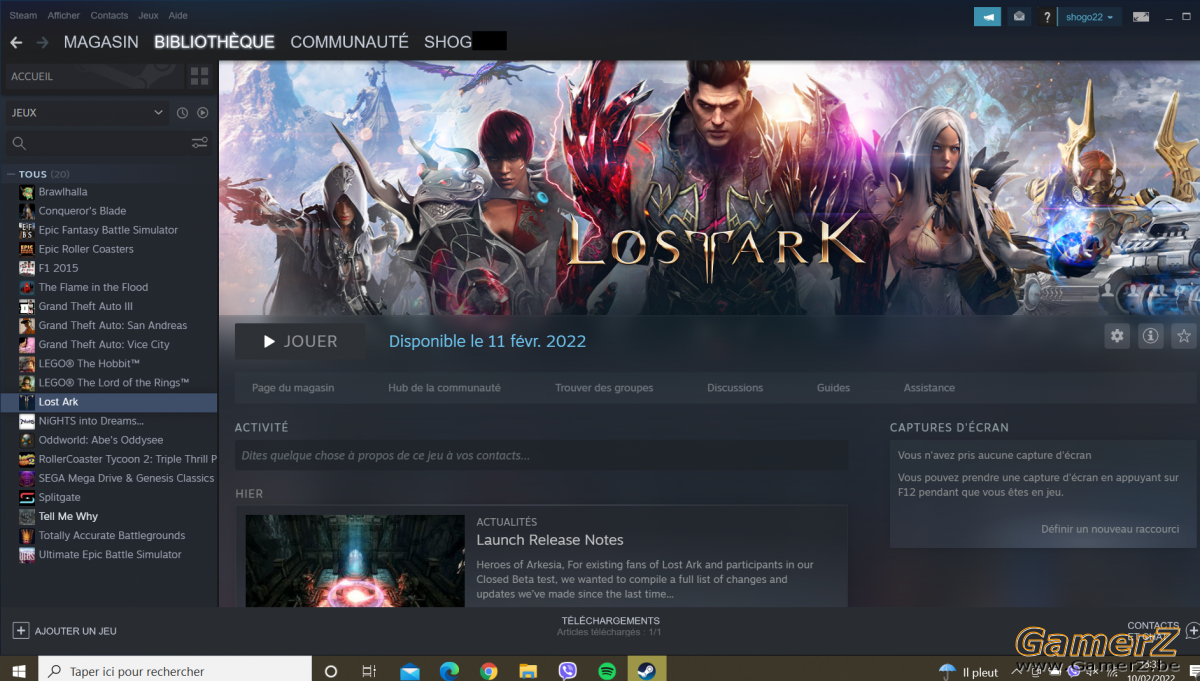Viewport: 1200px width, 681px height.
Task: Go to the BIBLIOTHÈQUE tab
Action: click(214, 42)
